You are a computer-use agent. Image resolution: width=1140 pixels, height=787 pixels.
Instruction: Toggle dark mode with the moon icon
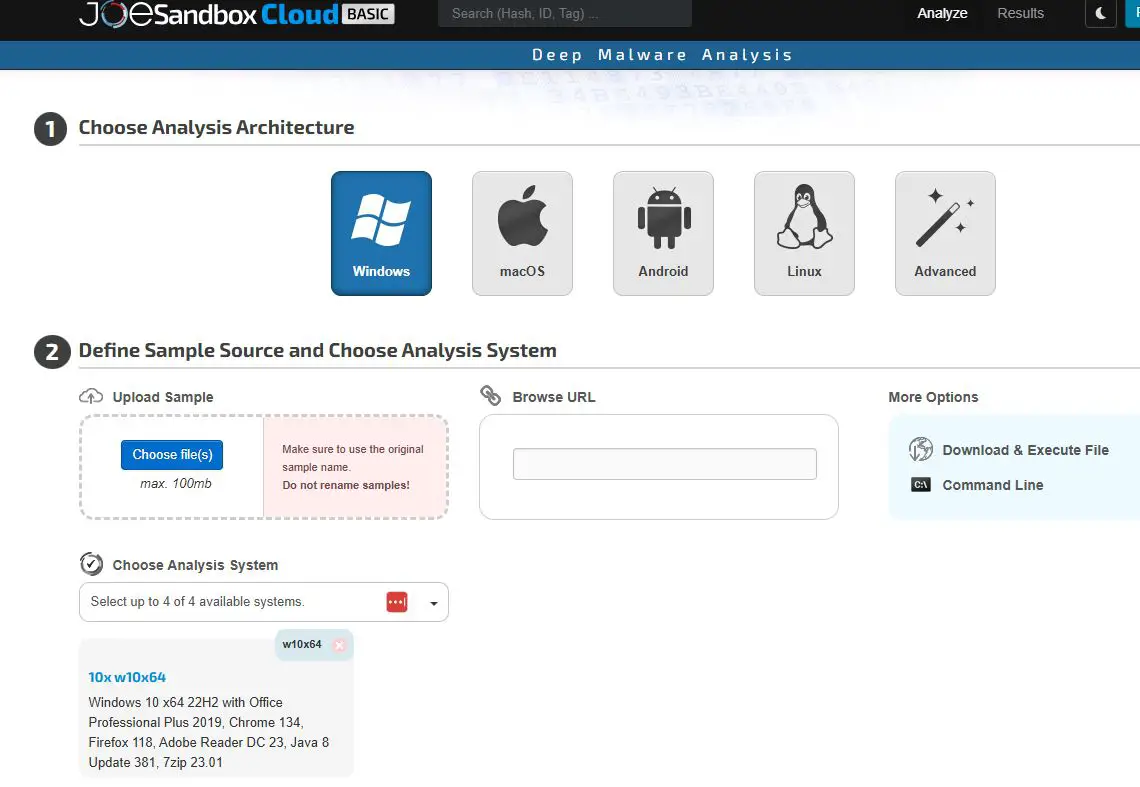[x=1100, y=14]
